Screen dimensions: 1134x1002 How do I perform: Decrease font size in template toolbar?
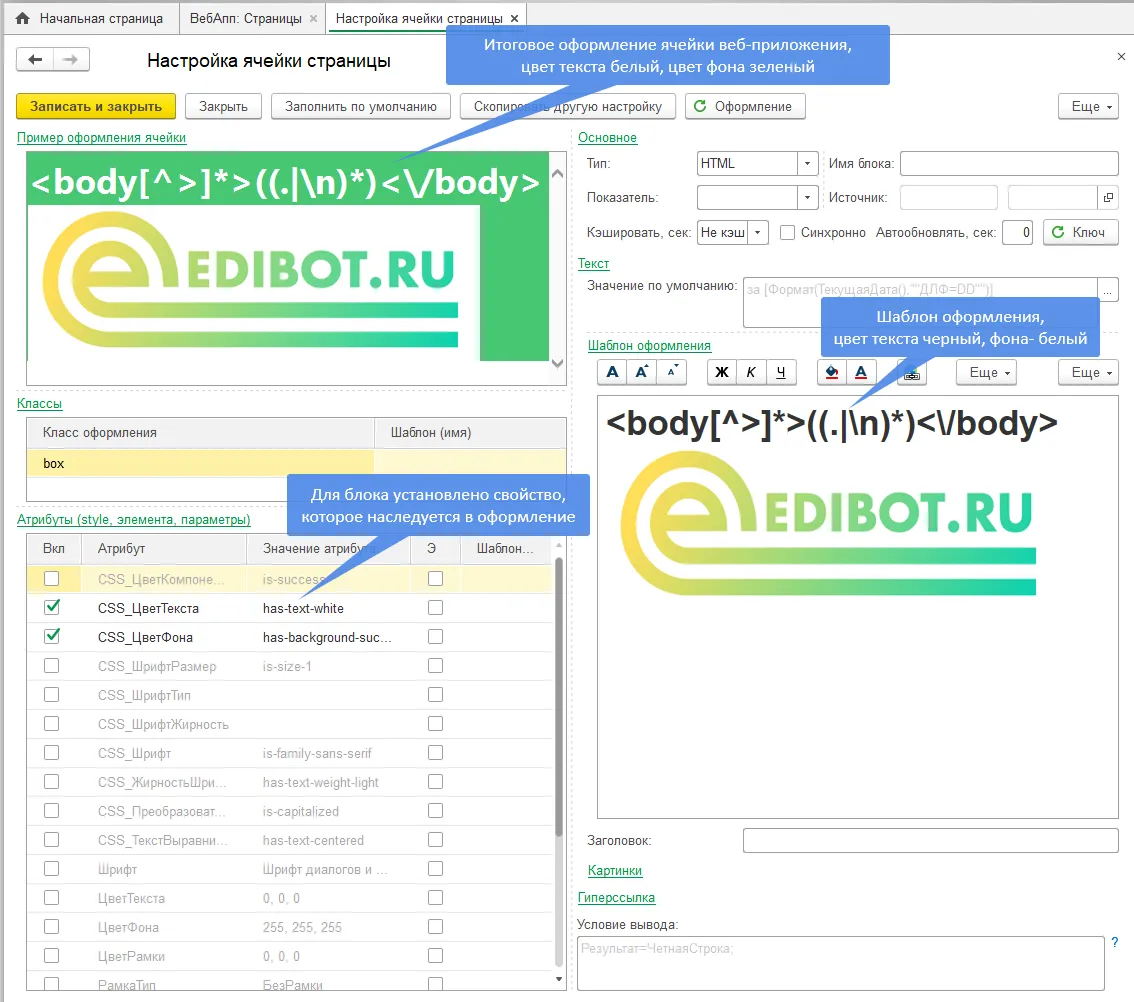point(672,372)
